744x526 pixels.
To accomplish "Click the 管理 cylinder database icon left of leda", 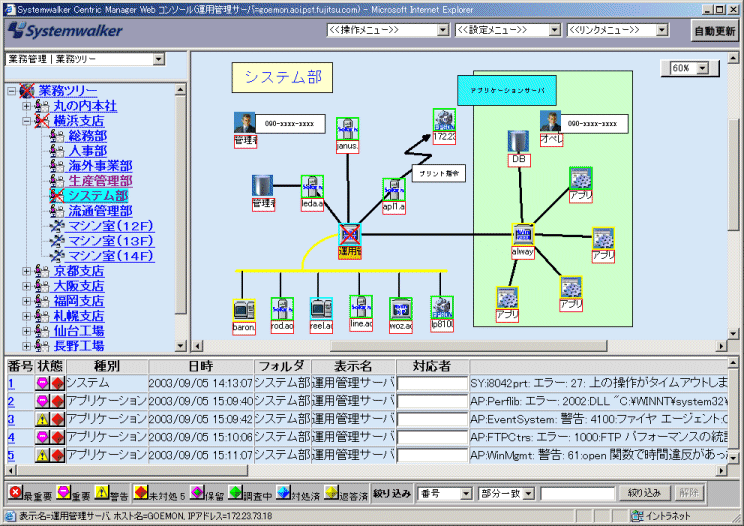I will click(262, 186).
